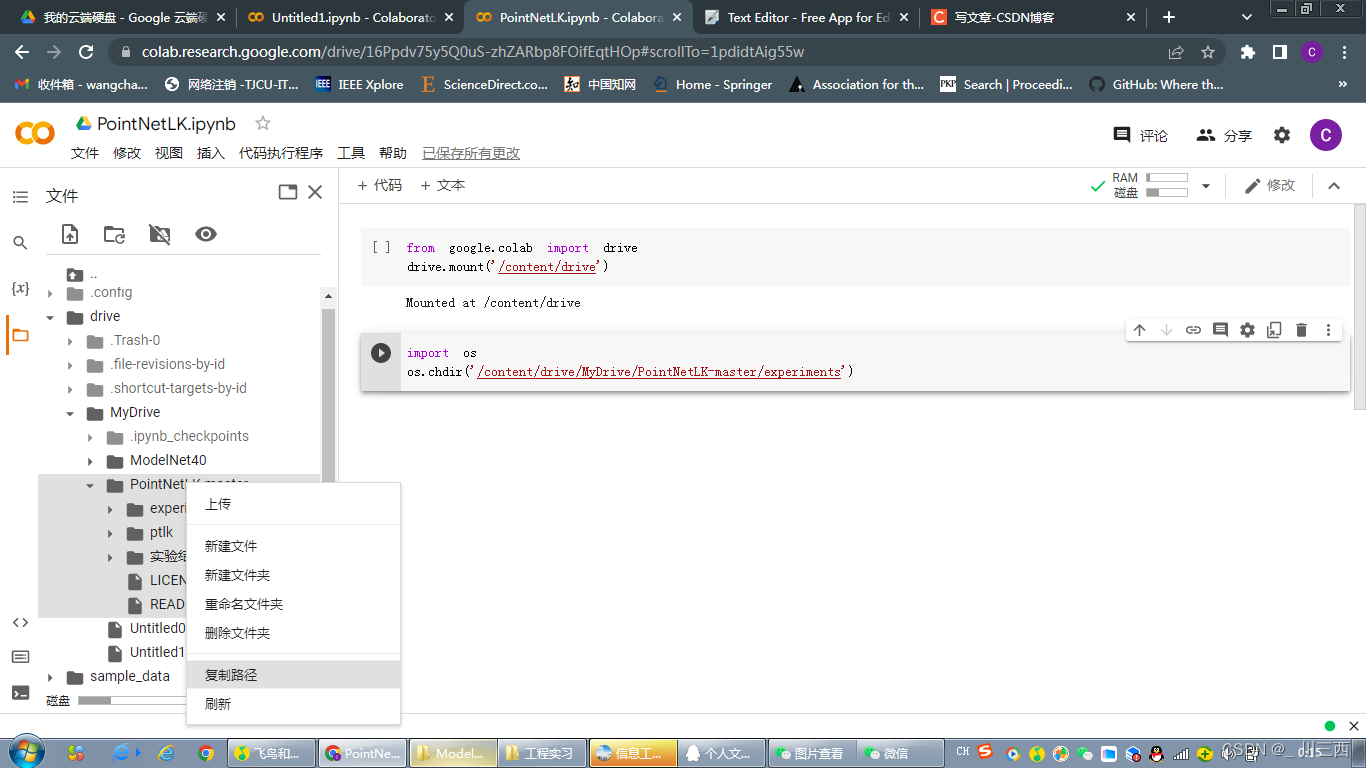Choose 上传 in context menu
This screenshot has height=768, width=1366.
(294, 504)
